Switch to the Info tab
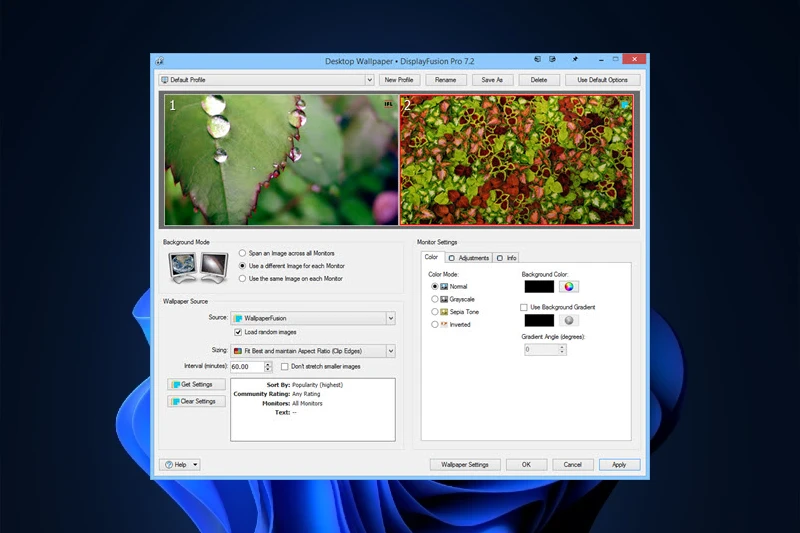Viewport: 800px width, 533px height. coord(507,258)
